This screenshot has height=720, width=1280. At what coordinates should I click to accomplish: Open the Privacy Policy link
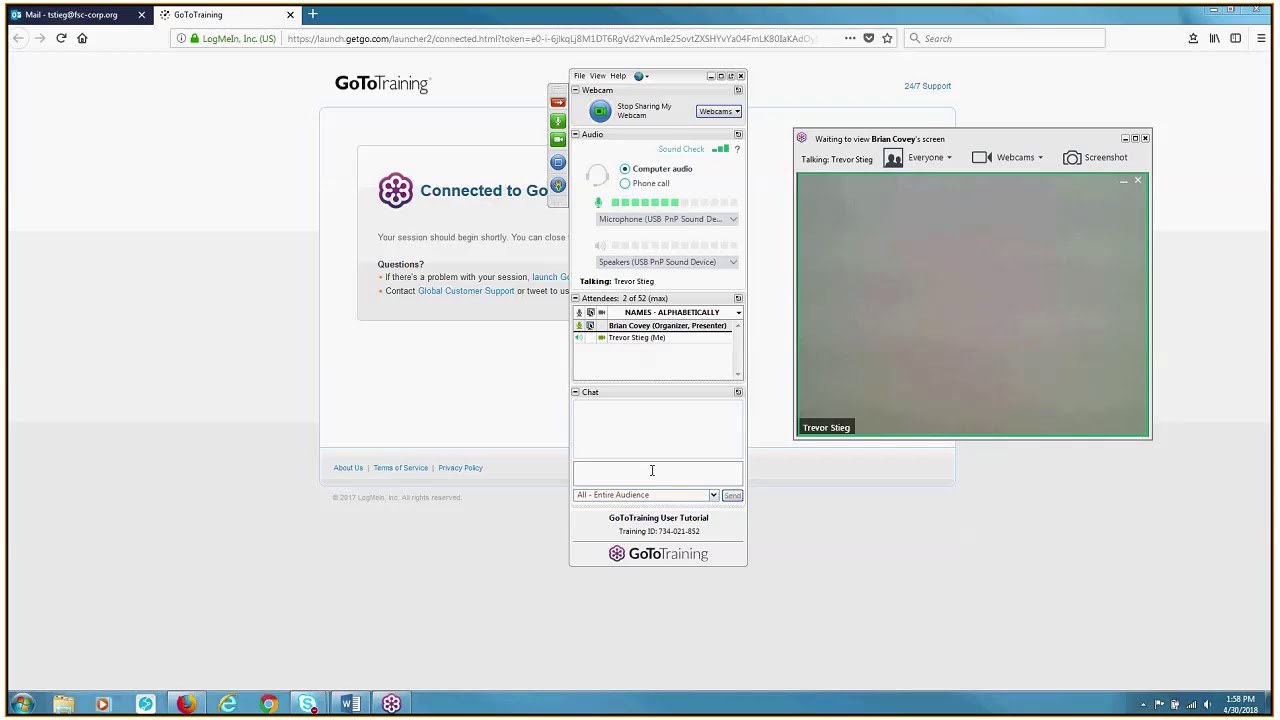coord(460,468)
